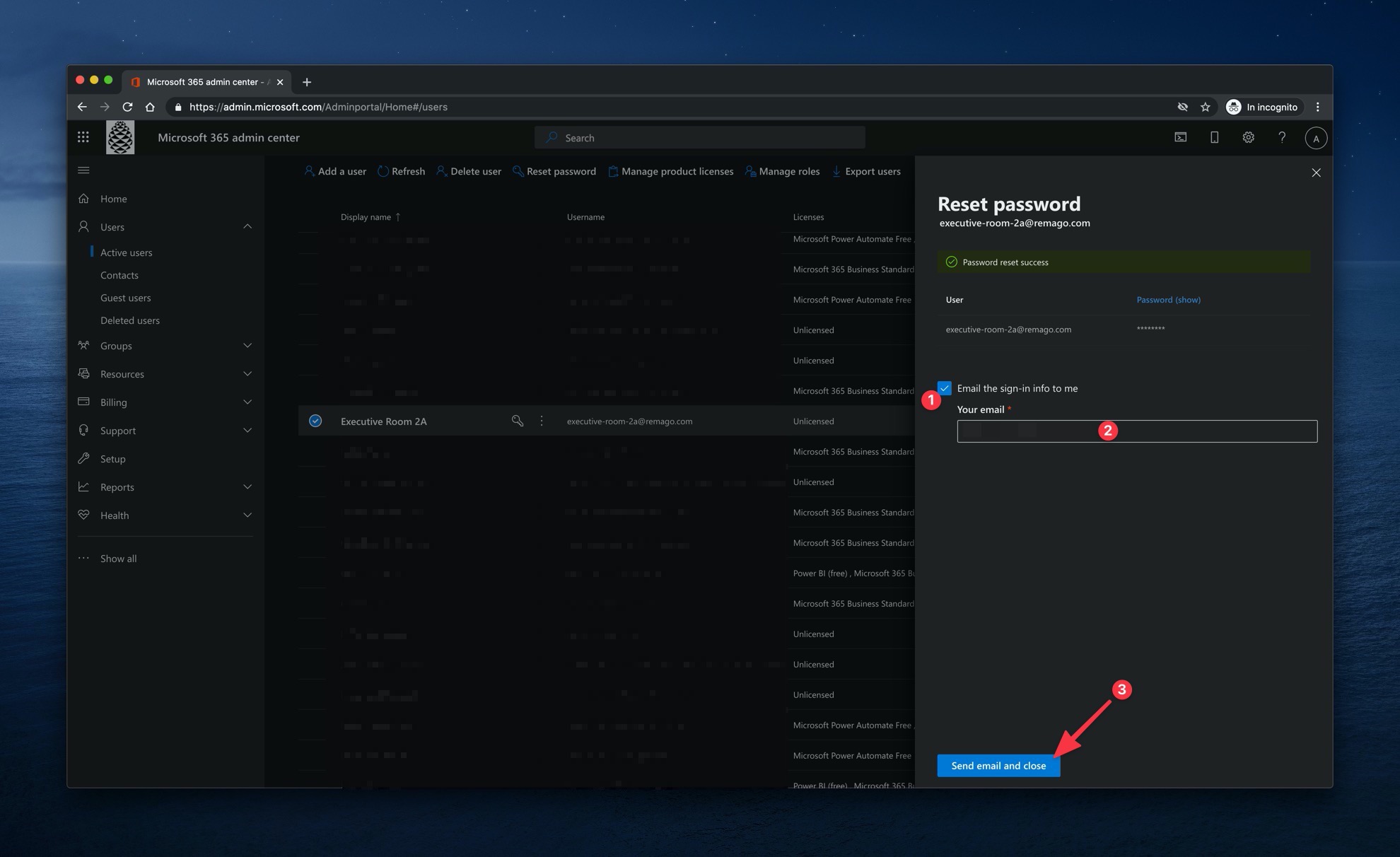The width and height of the screenshot is (1400, 857).
Task: Go forward in browser history
Action: 105,107
